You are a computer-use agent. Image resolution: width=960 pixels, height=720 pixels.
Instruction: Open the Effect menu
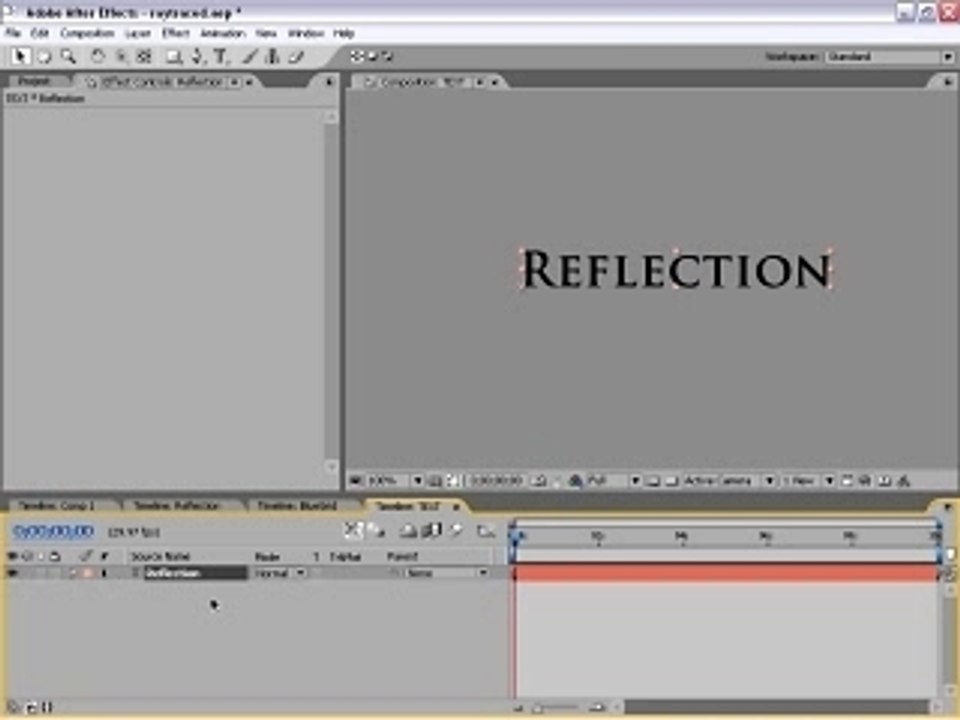coord(175,33)
